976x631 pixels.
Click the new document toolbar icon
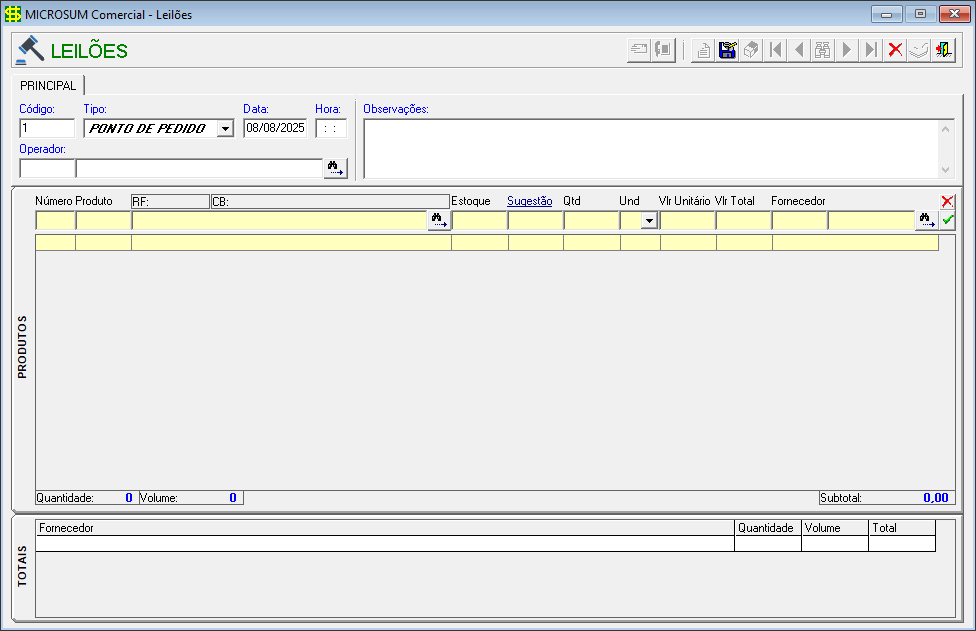[704, 50]
